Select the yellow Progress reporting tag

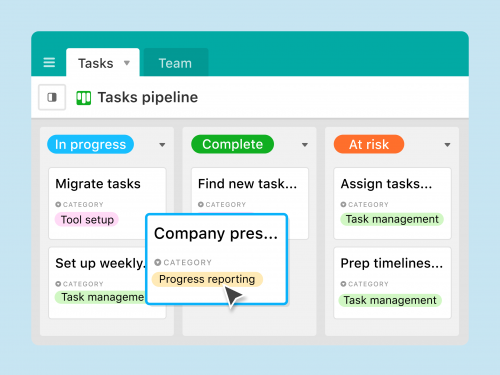tap(207, 279)
